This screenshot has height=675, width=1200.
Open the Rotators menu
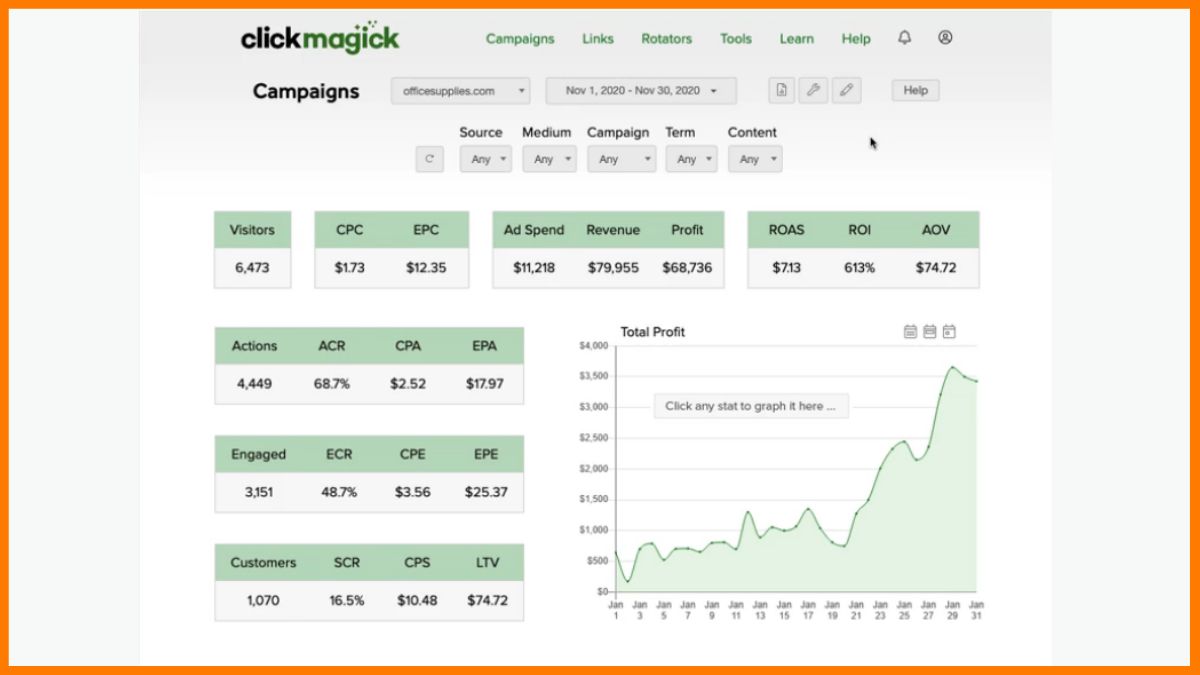click(666, 39)
